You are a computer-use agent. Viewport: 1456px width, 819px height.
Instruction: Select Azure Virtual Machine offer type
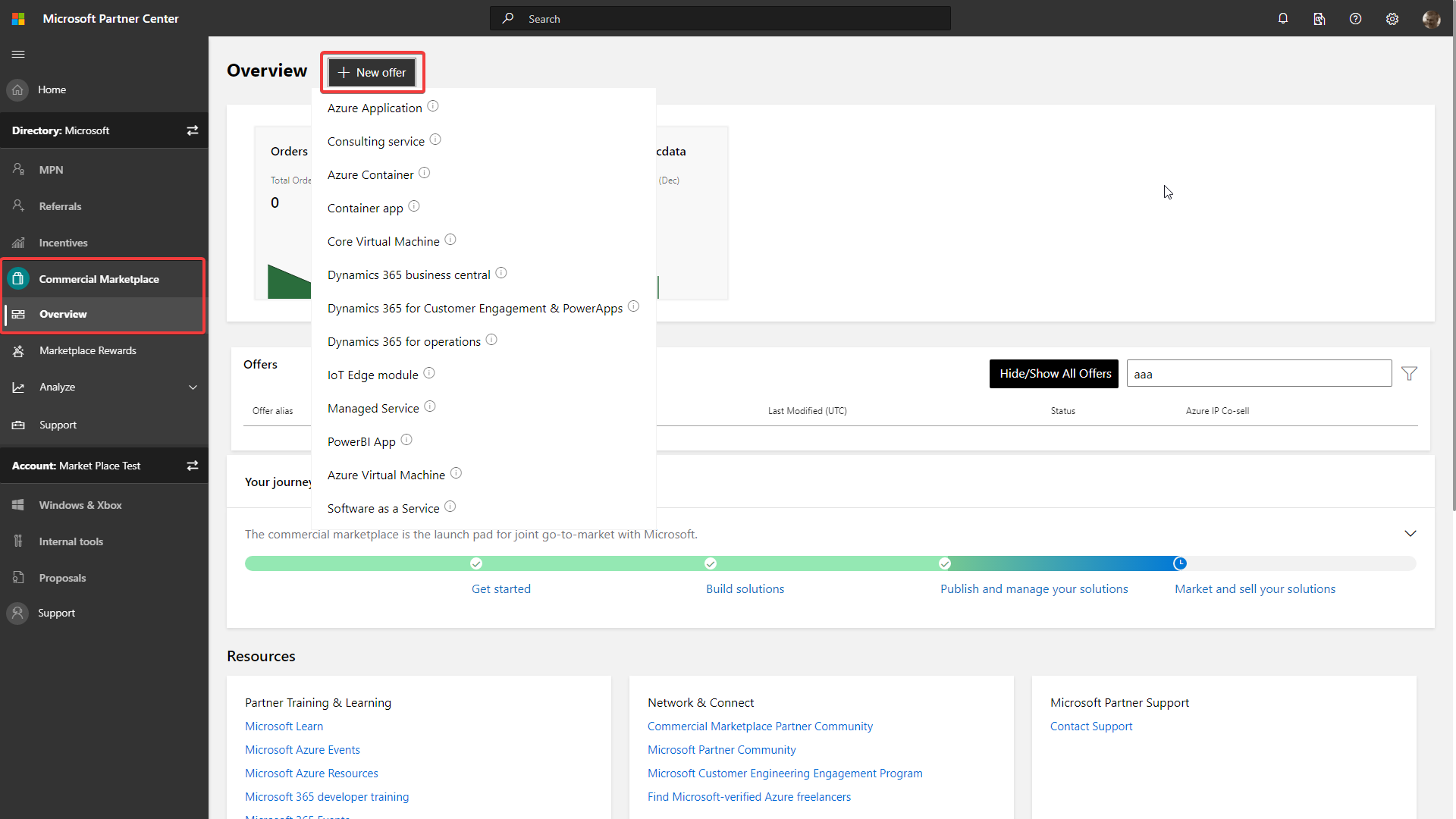click(x=386, y=474)
